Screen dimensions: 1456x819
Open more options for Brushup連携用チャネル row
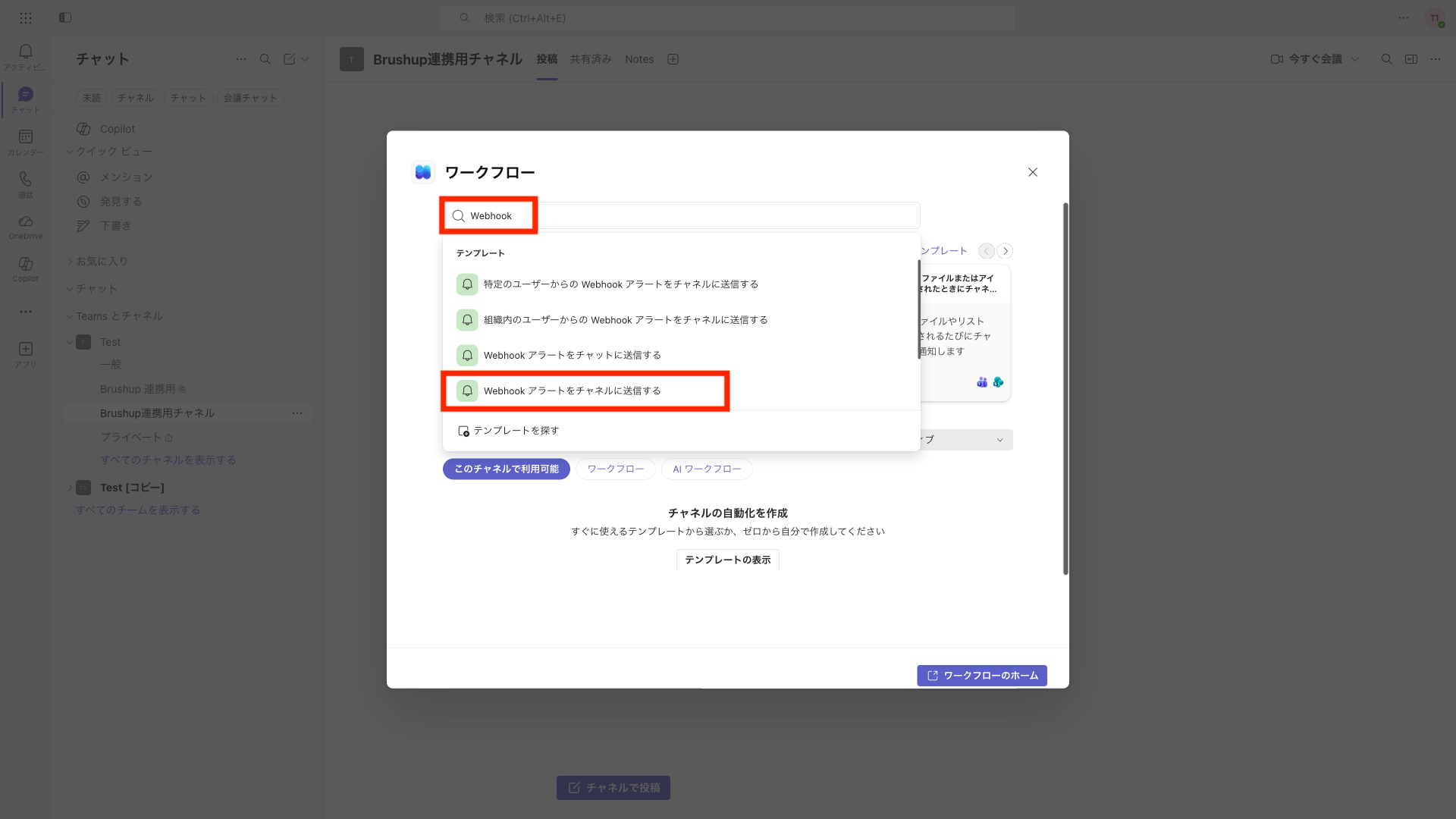point(297,413)
